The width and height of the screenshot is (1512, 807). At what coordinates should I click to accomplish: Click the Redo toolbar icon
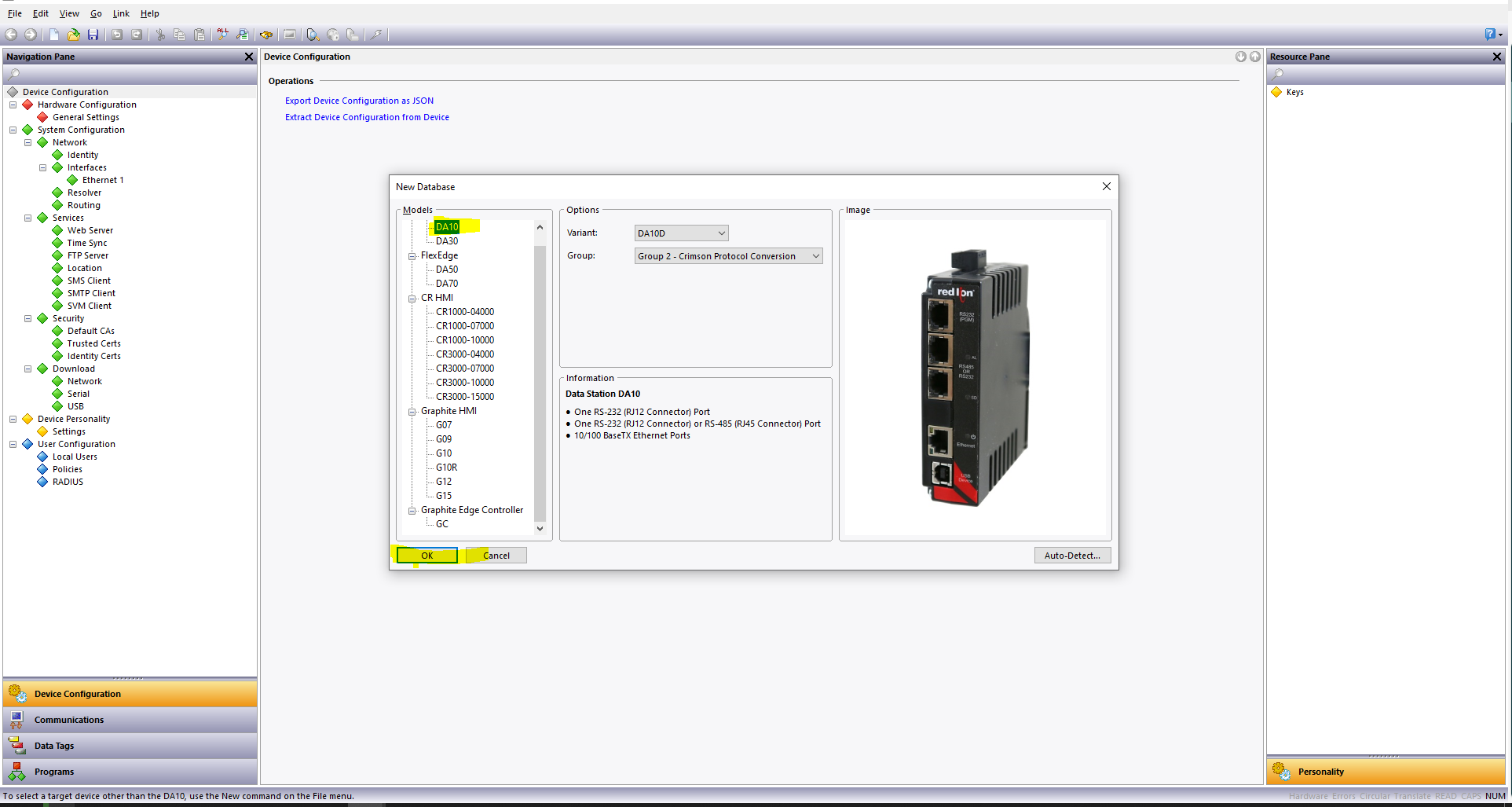(x=137, y=35)
